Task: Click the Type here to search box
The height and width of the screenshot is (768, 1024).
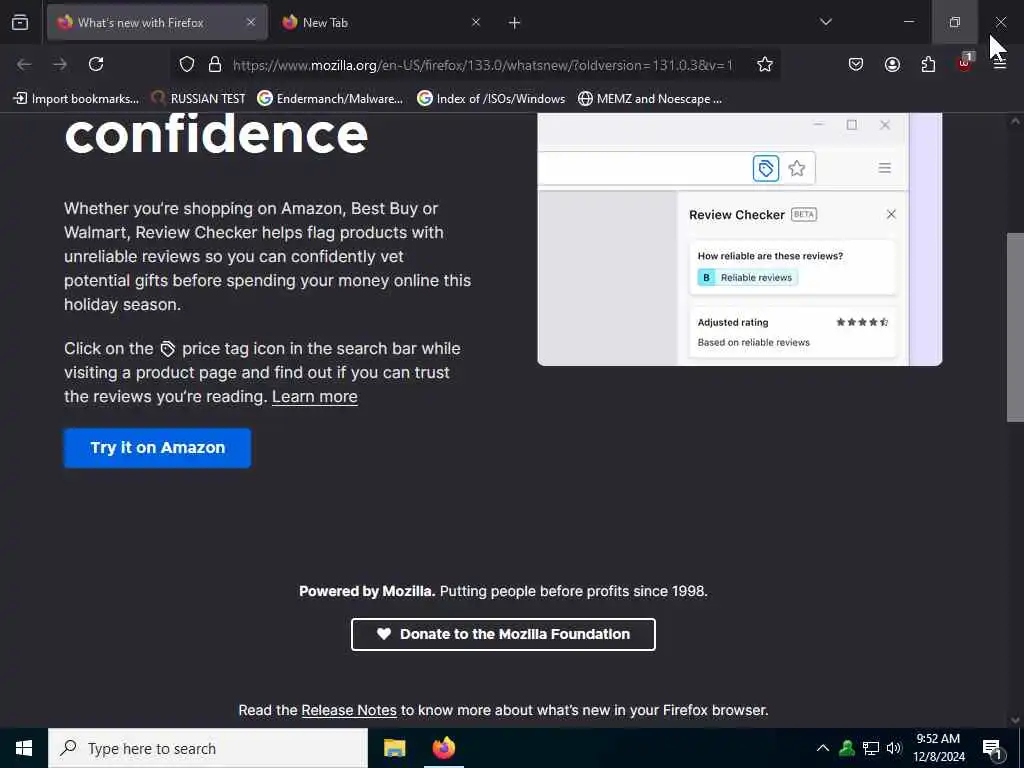Action: (208, 748)
